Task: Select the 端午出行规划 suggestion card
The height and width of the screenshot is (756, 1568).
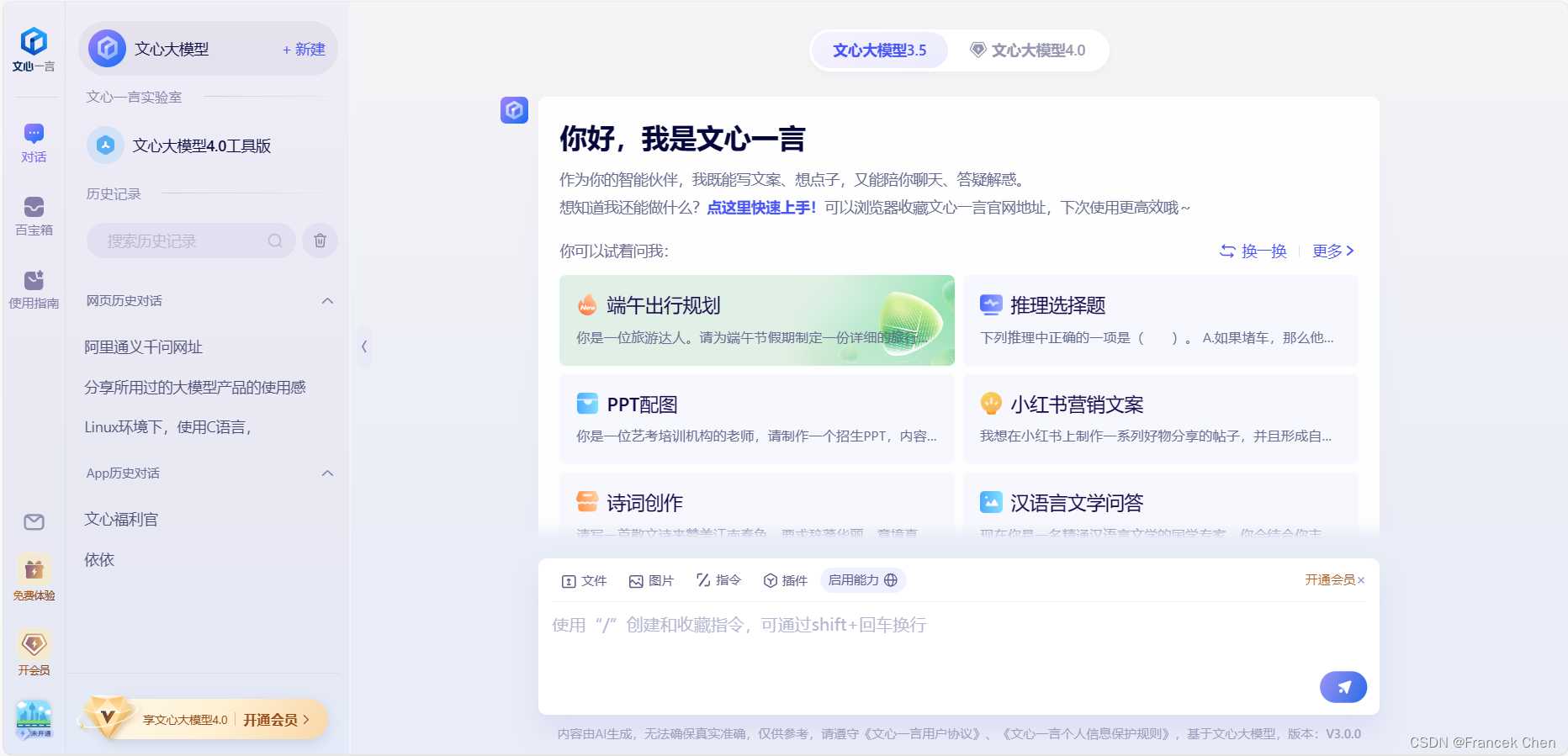Action: coord(756,320)
